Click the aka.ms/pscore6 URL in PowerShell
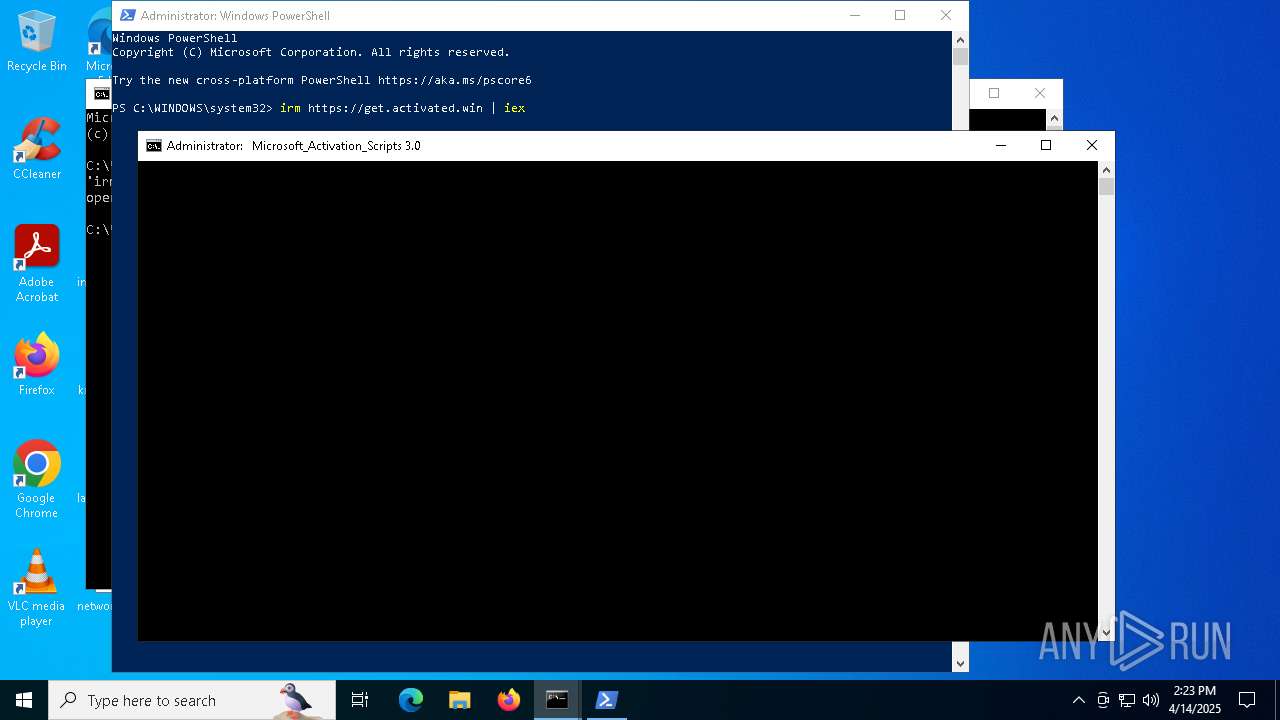The image size is (1280, 720). 455,80
